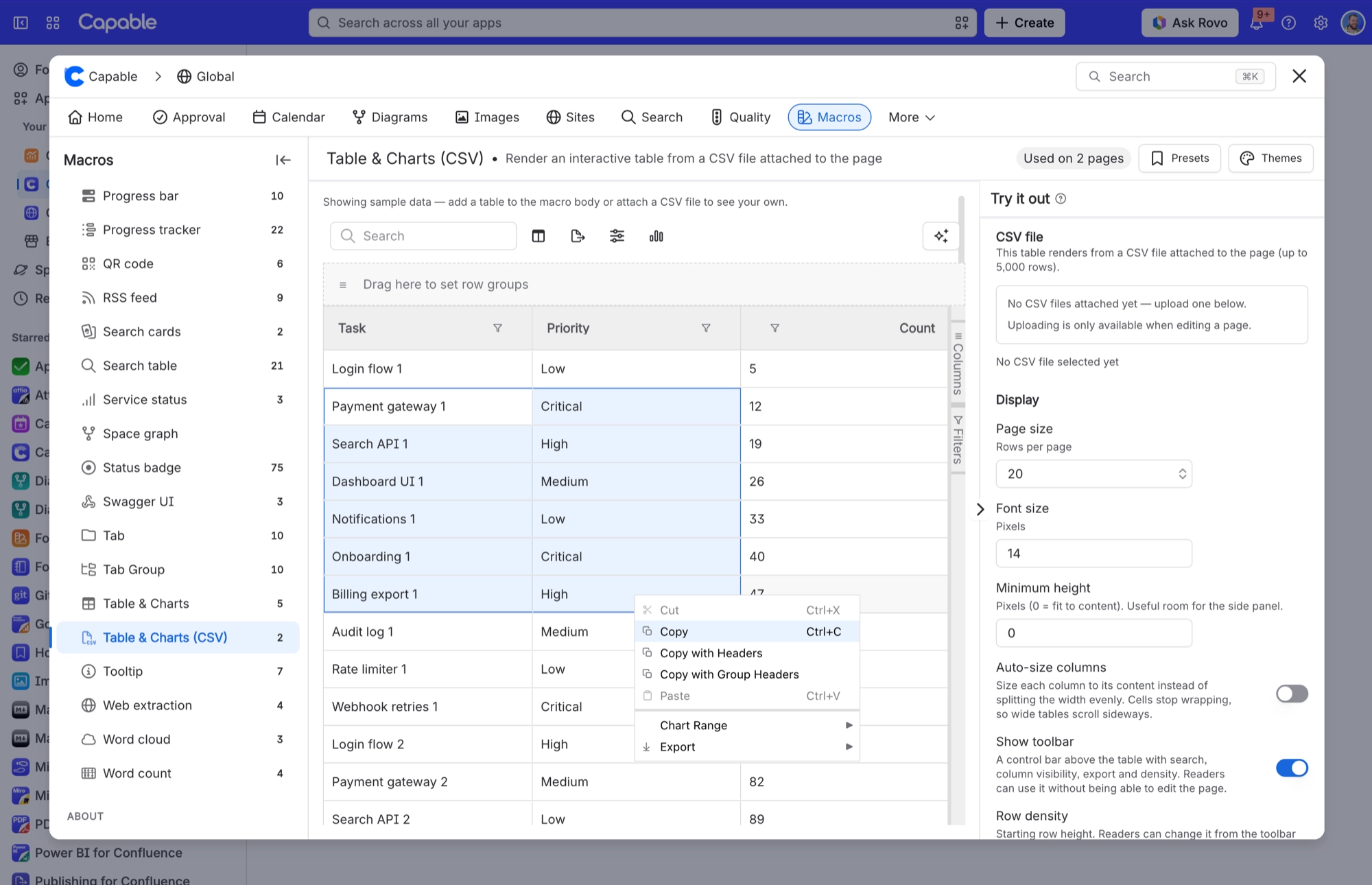Expand the Export submenu in context menu
This screenshot has width=1372, height=885.
[x=747, y=746]
